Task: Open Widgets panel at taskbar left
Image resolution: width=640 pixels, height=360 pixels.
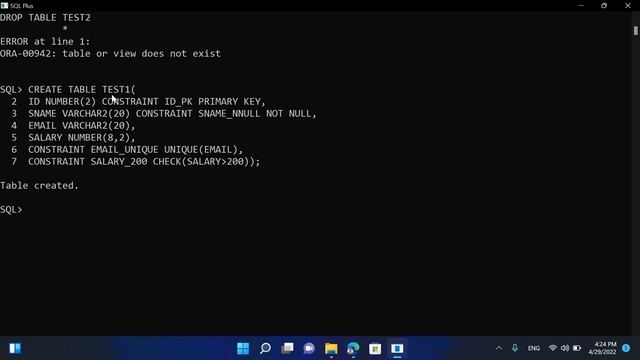Action: point(15,348)
